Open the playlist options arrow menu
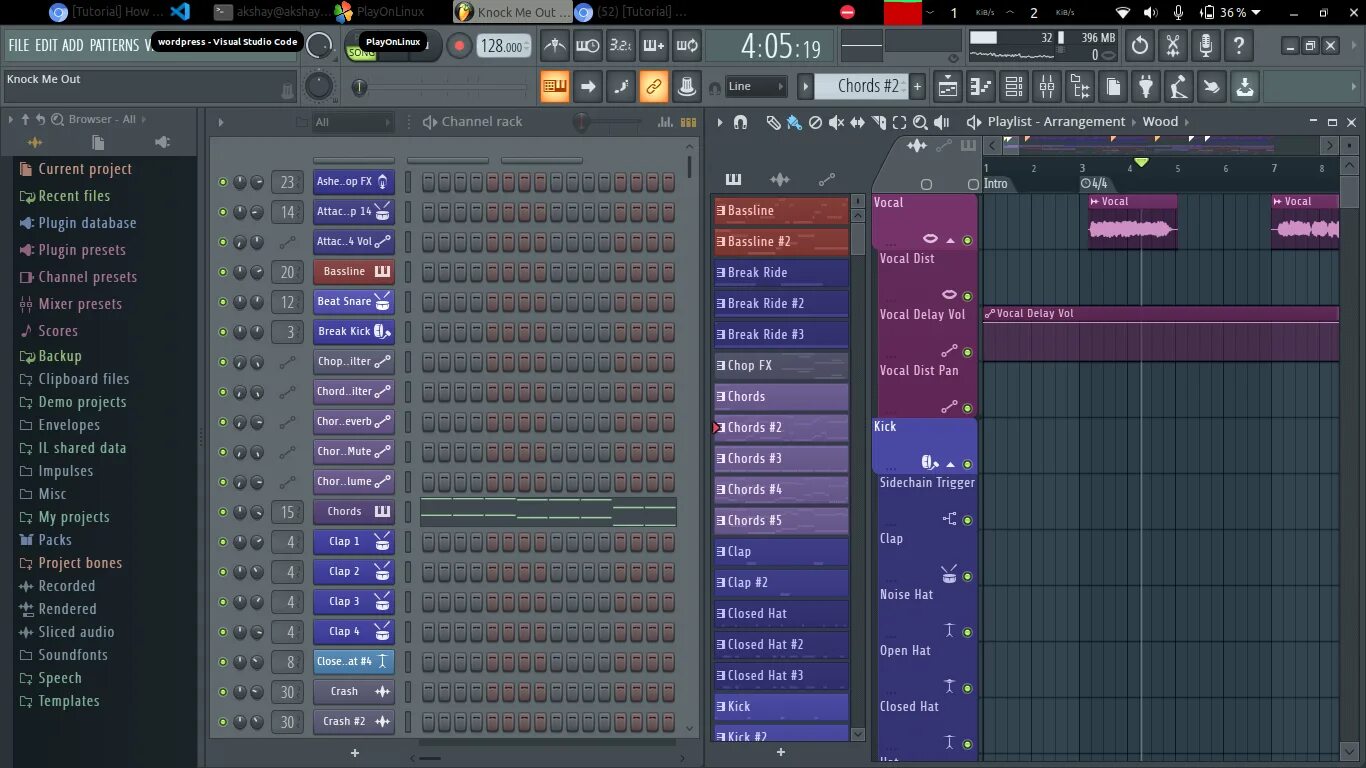The image size is (1366, 768). [x=719, y=122]
